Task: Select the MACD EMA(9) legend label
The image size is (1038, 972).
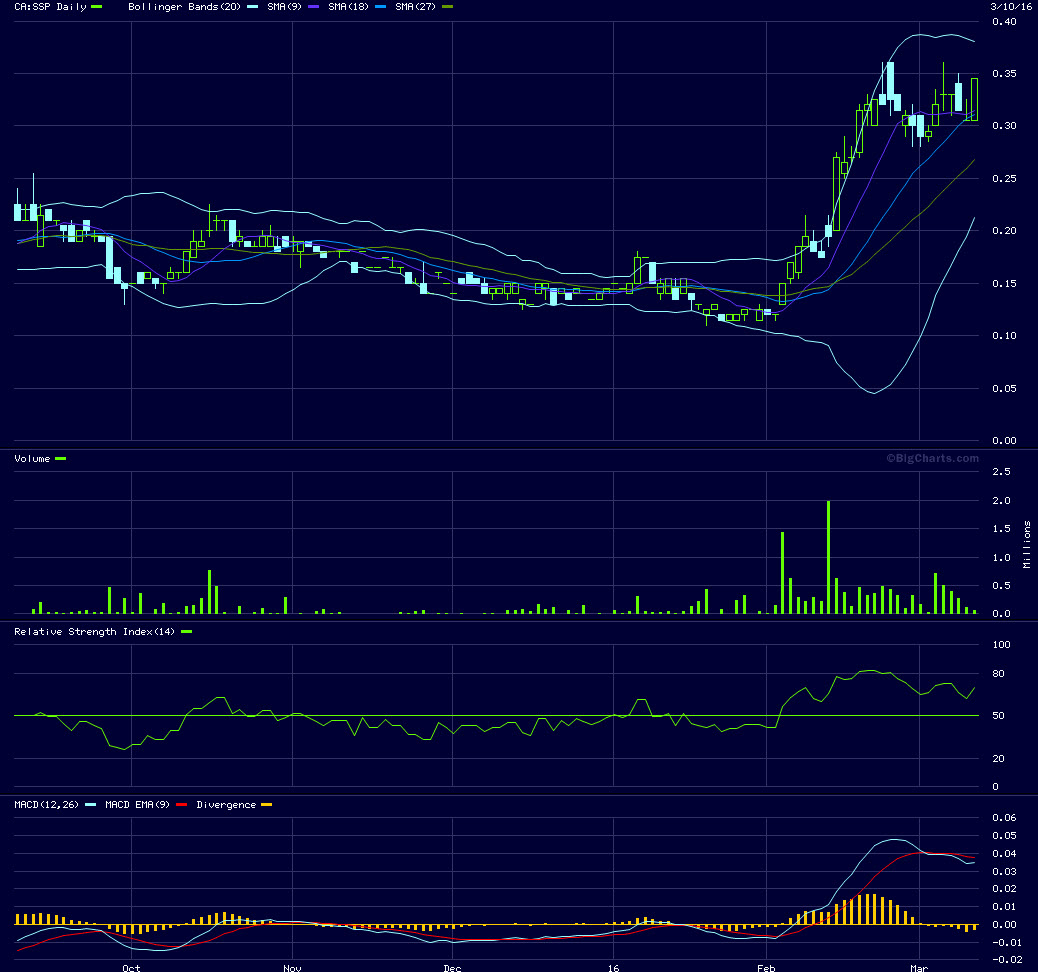Action: coord(137,804)
